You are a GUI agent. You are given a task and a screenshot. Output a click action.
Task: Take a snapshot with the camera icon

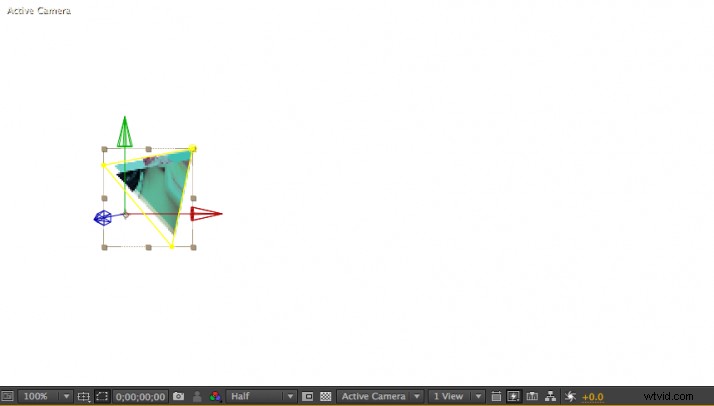pos(178,396)
